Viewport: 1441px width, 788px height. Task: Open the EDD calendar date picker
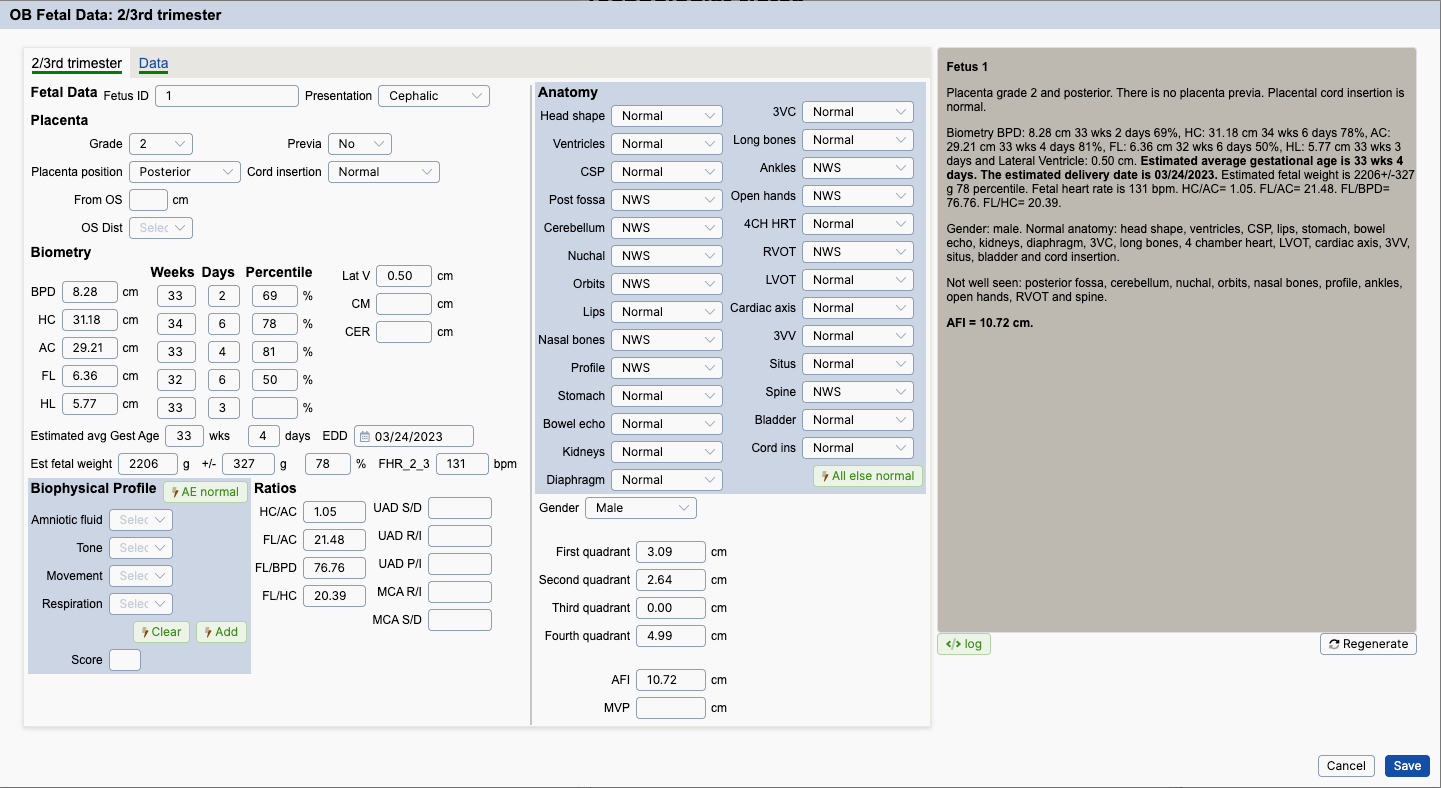pyautogui.click(x=365, y=436)
